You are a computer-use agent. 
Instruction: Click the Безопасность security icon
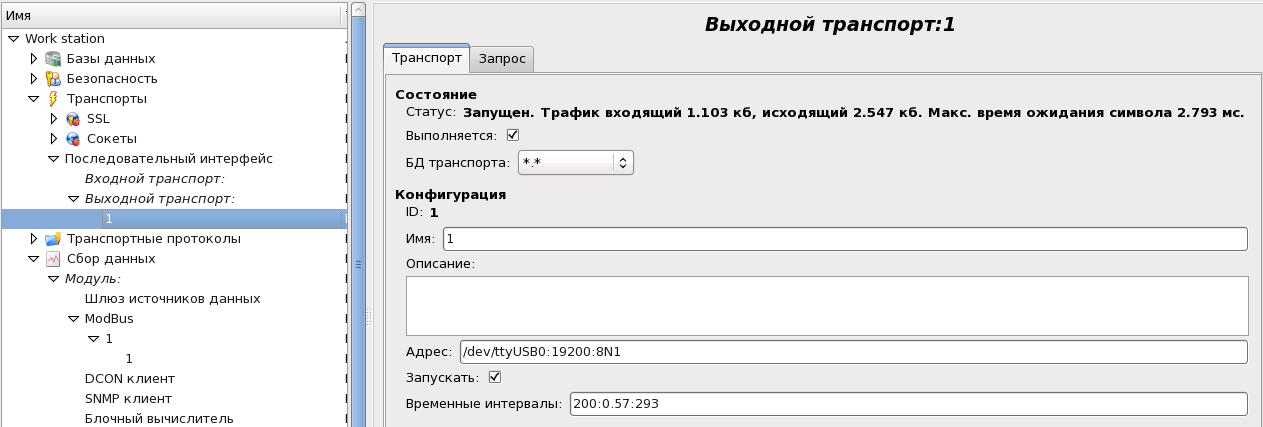53,79
